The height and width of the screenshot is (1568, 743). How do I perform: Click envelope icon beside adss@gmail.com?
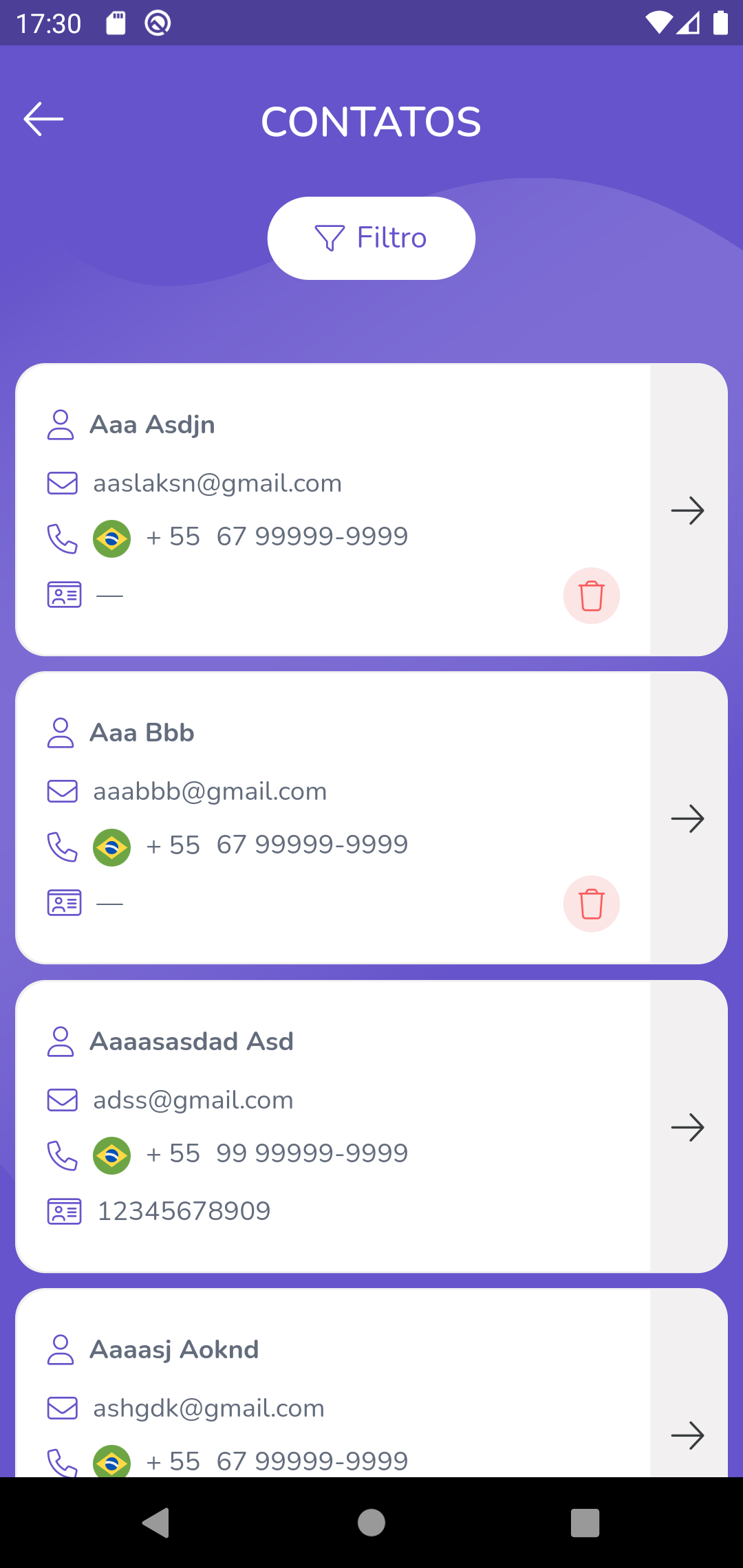62,1100
